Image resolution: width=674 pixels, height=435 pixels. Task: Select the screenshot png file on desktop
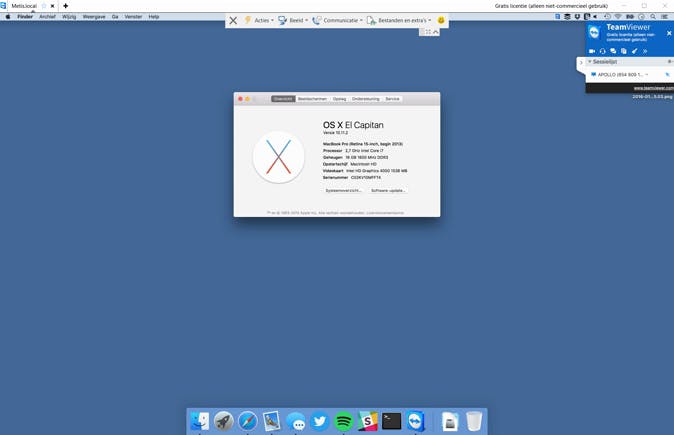pos(652,97)
